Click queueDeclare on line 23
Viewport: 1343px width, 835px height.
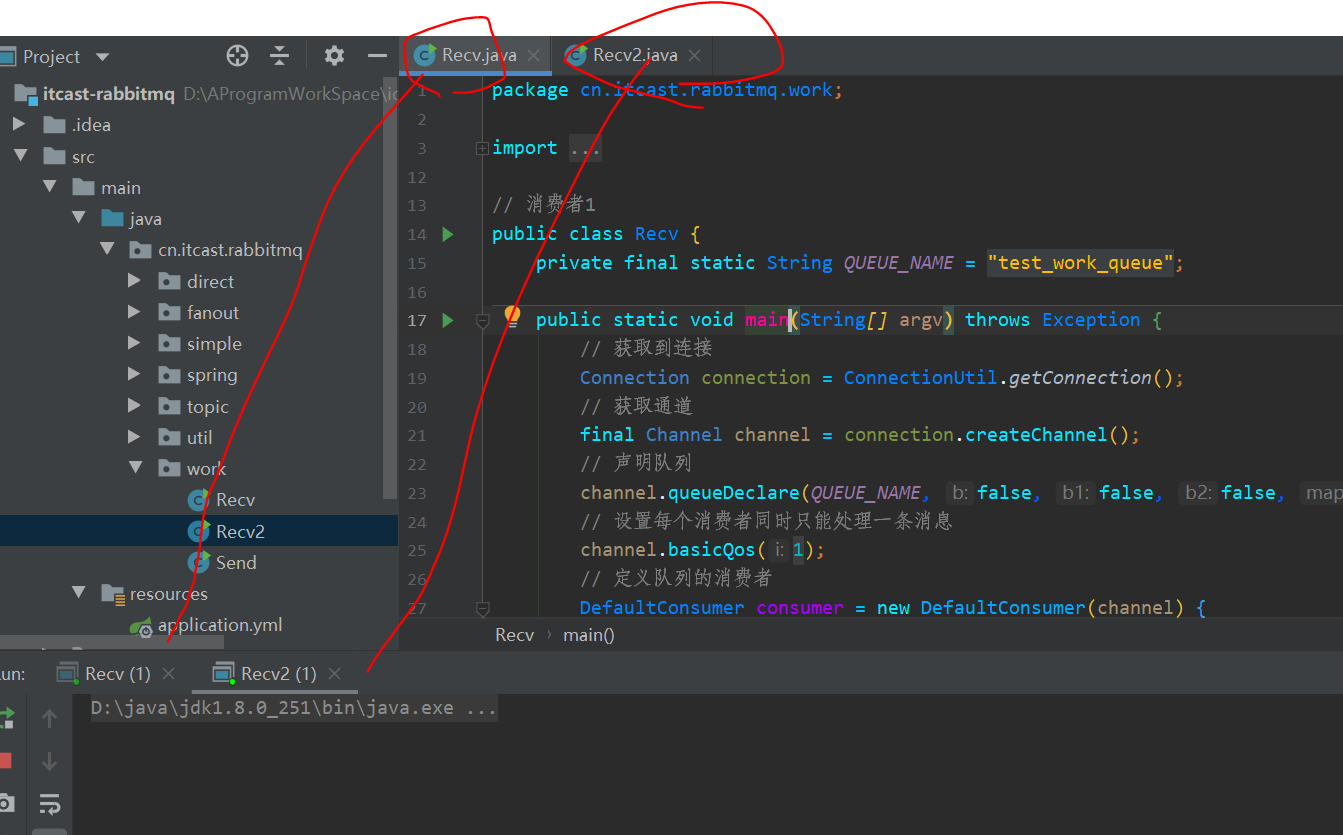point(734,493)
